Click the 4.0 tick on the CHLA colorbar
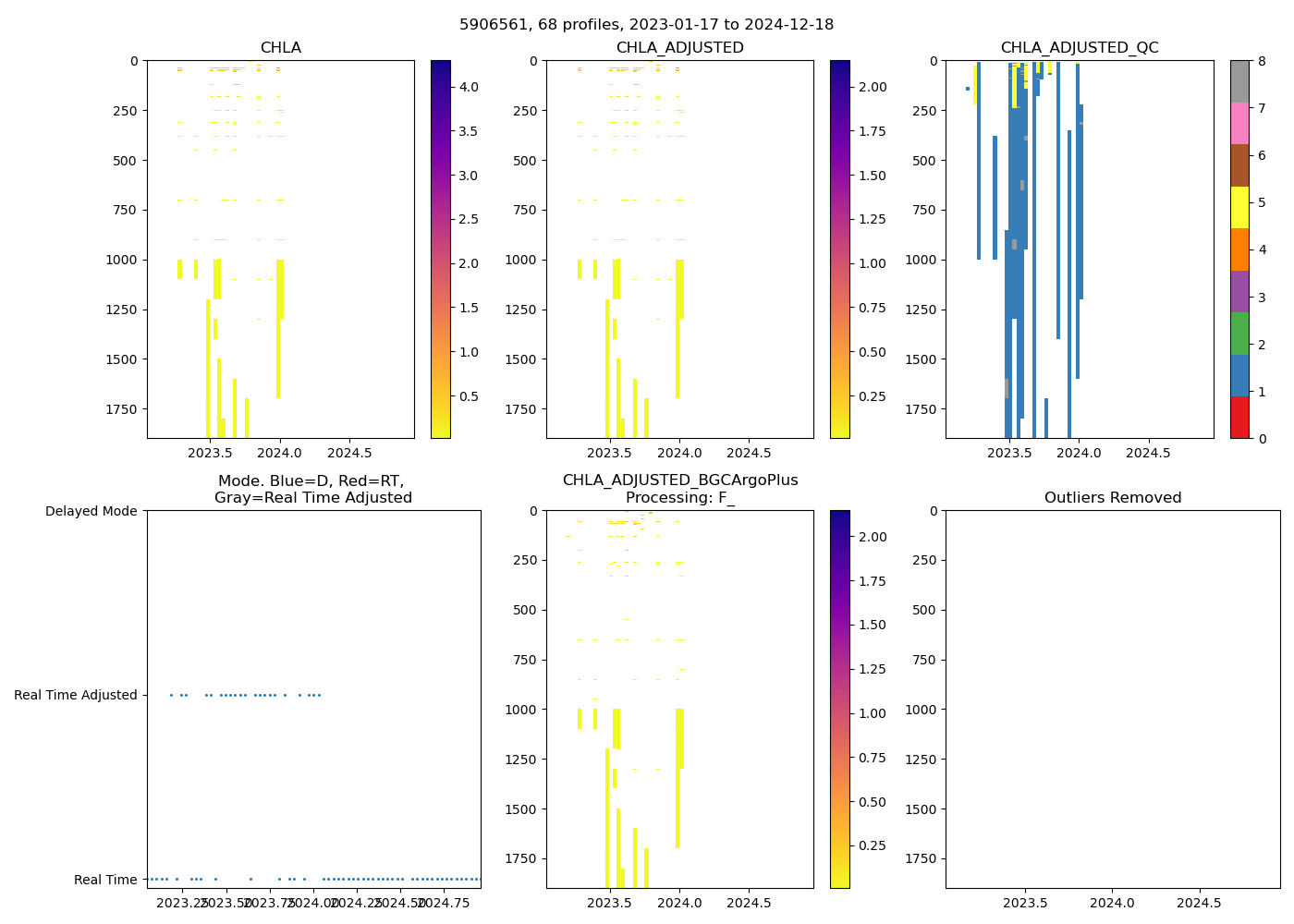1294x924 pixels. tap(469, 87)
